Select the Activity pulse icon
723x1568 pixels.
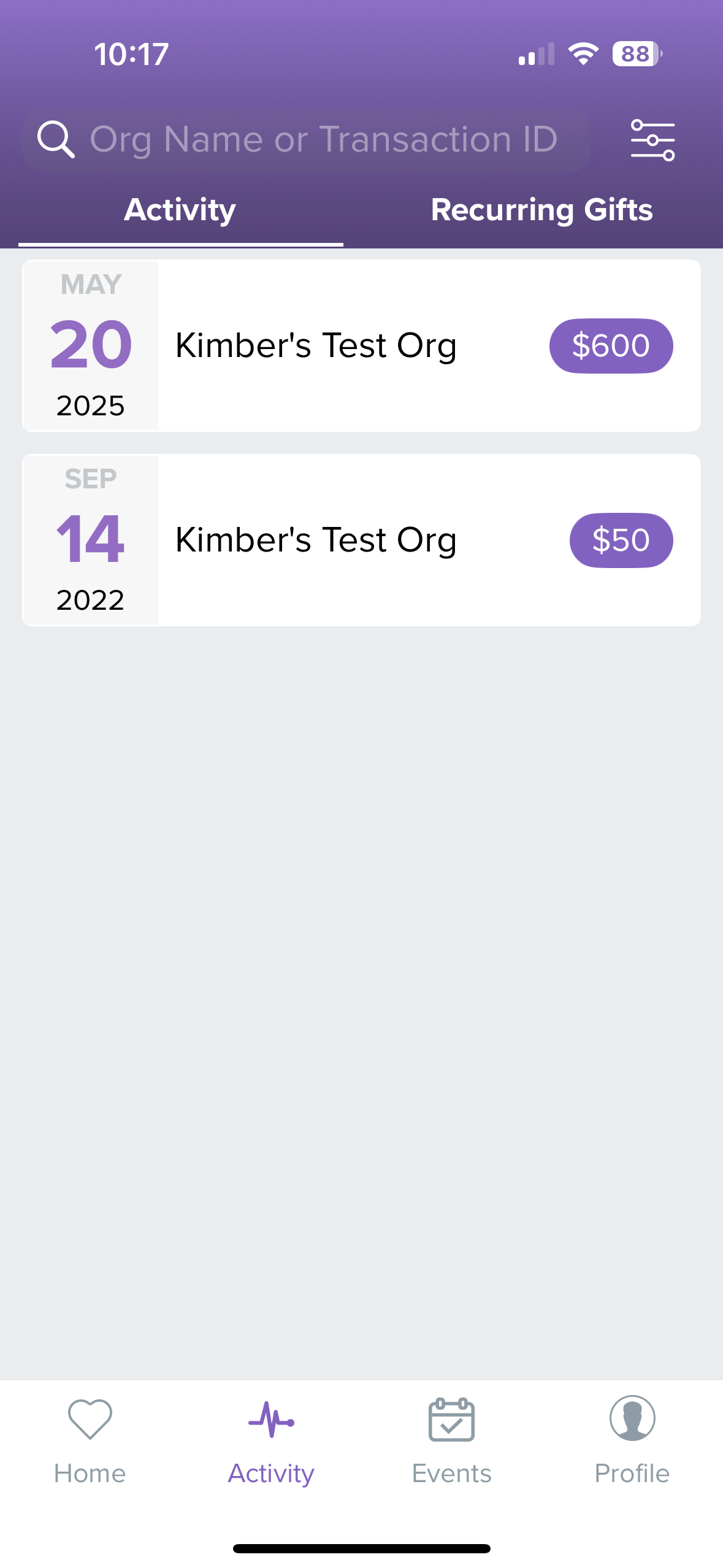[x=271, y=1419]
